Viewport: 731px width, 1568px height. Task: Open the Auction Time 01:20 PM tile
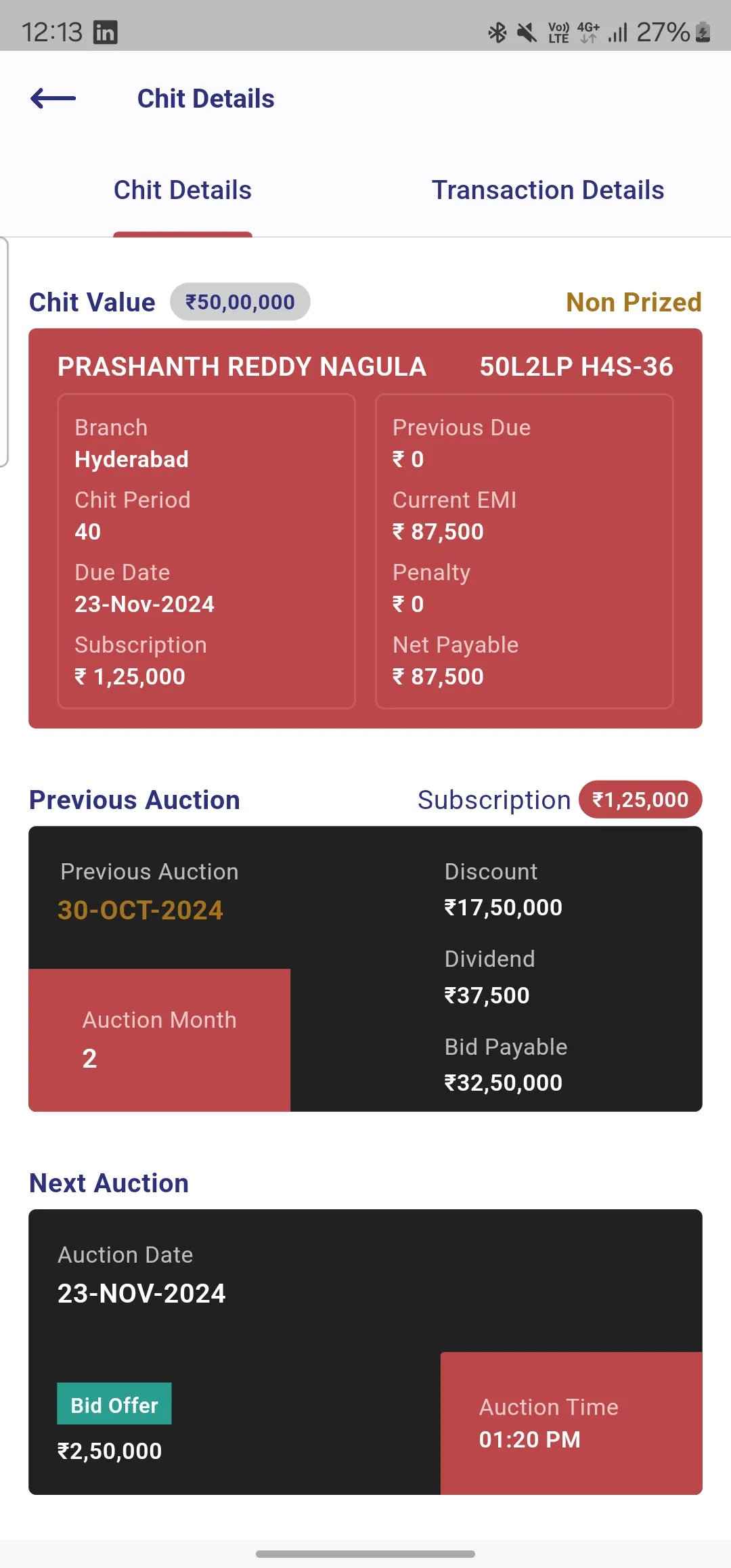click(571, 1423)
